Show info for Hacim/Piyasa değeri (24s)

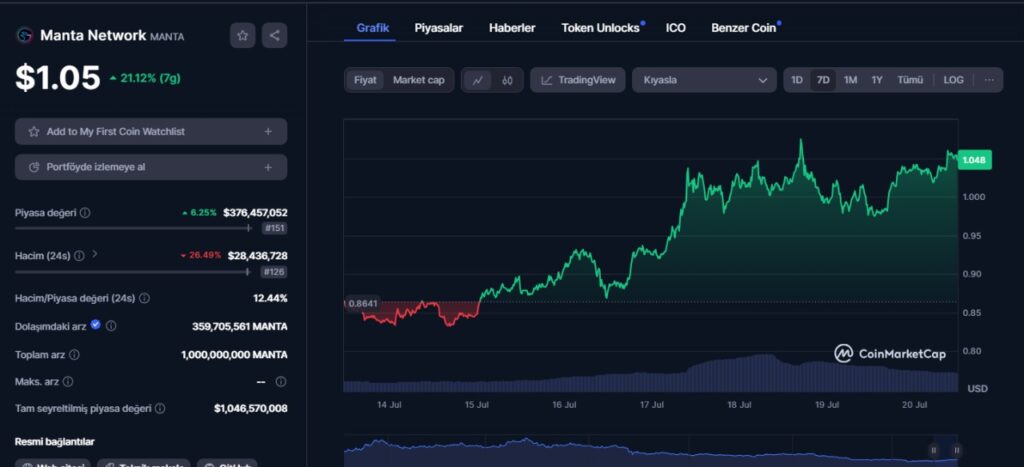144,298
